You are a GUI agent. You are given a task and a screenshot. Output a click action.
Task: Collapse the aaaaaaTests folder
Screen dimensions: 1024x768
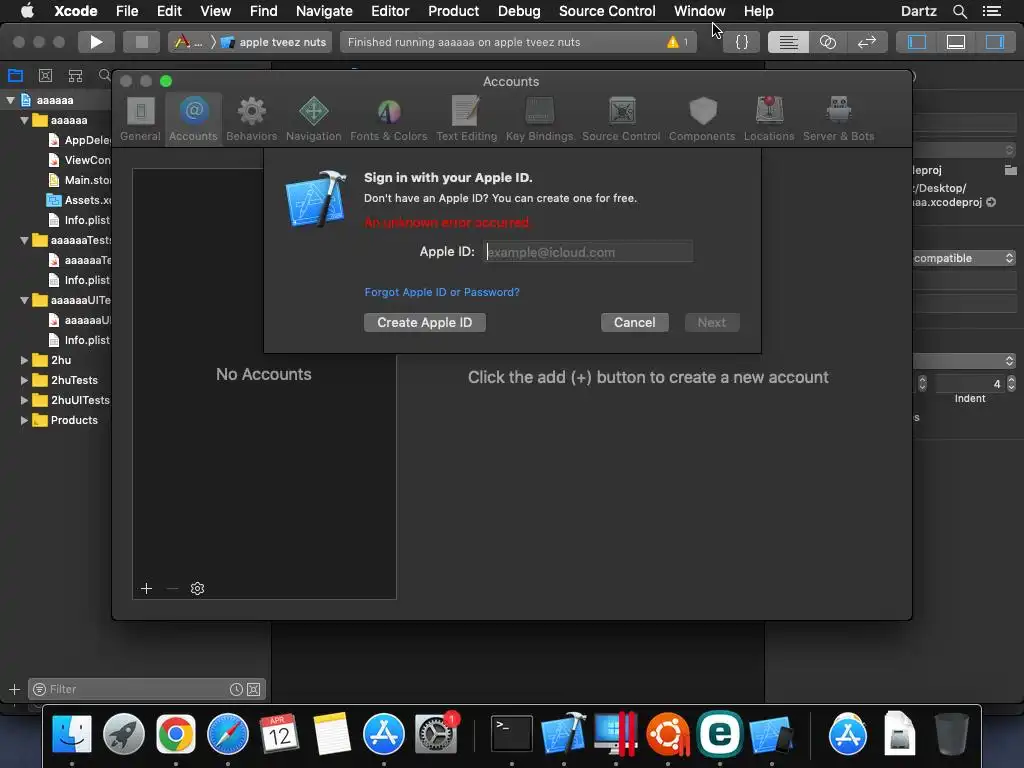(24, 240)
